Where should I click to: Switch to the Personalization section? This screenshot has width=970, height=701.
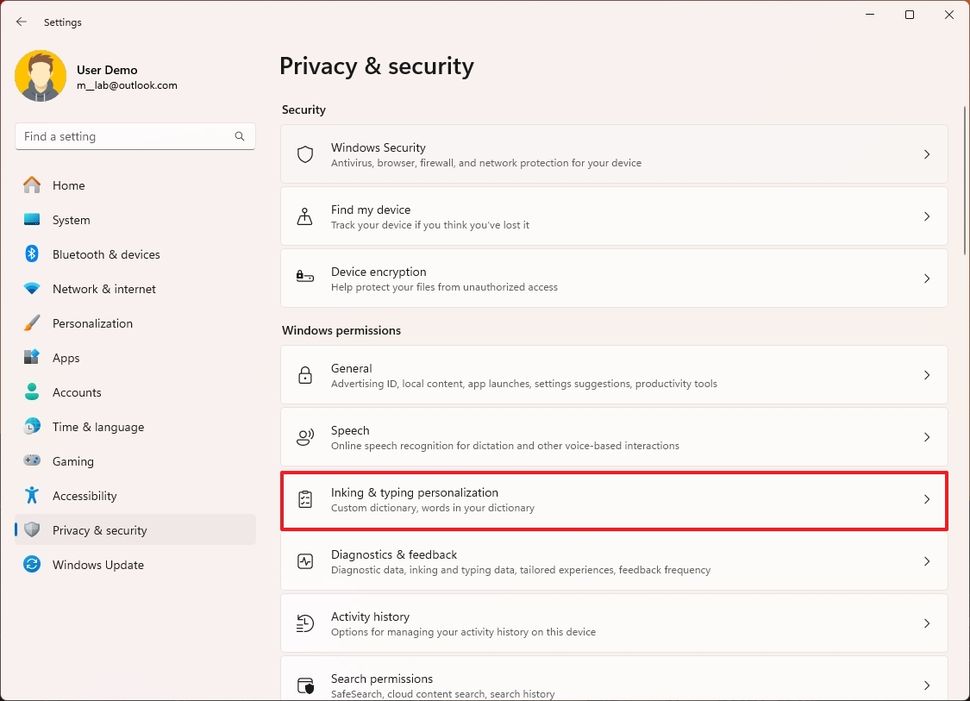point(91,323)
